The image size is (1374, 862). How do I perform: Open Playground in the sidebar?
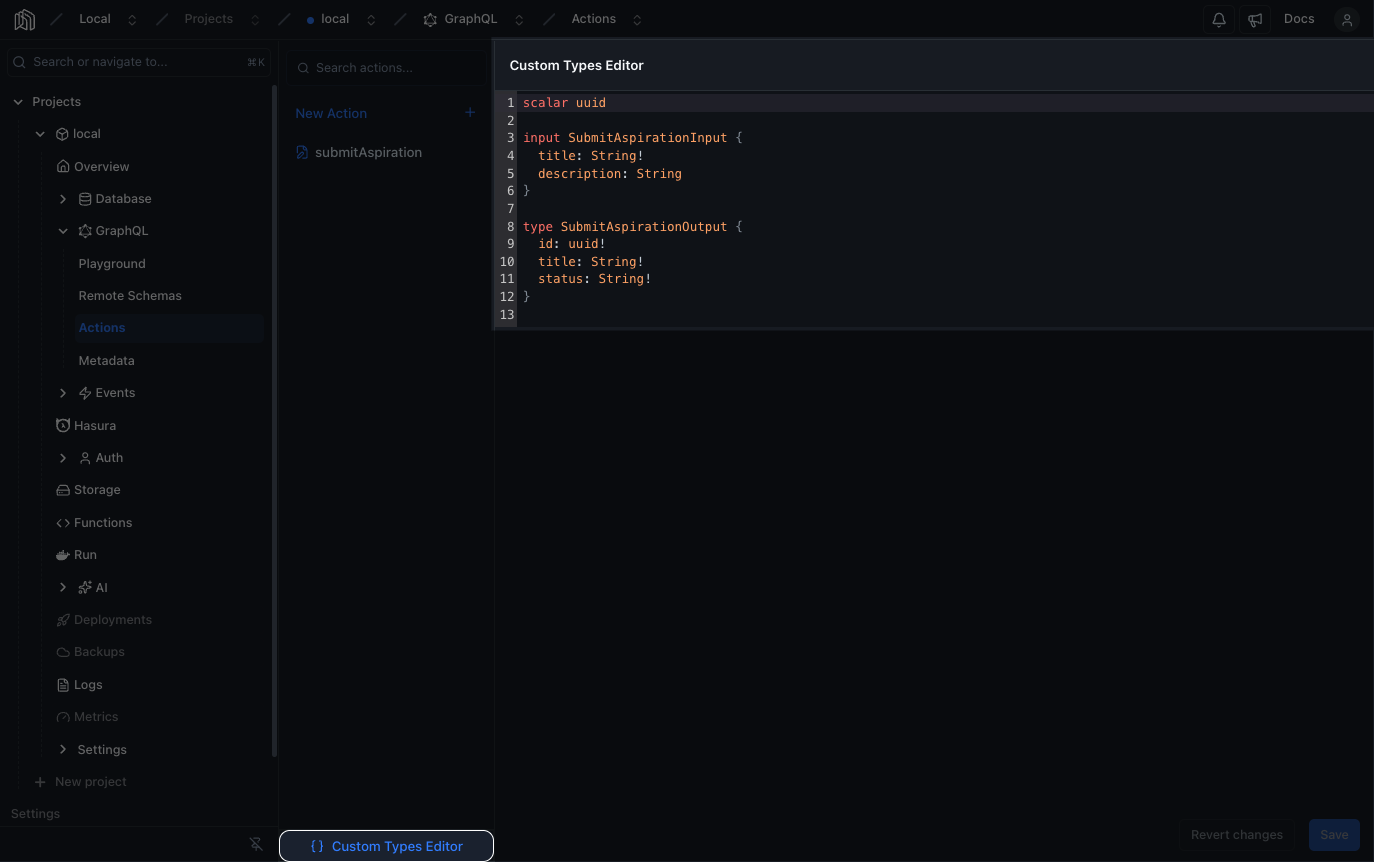[112, 264]
